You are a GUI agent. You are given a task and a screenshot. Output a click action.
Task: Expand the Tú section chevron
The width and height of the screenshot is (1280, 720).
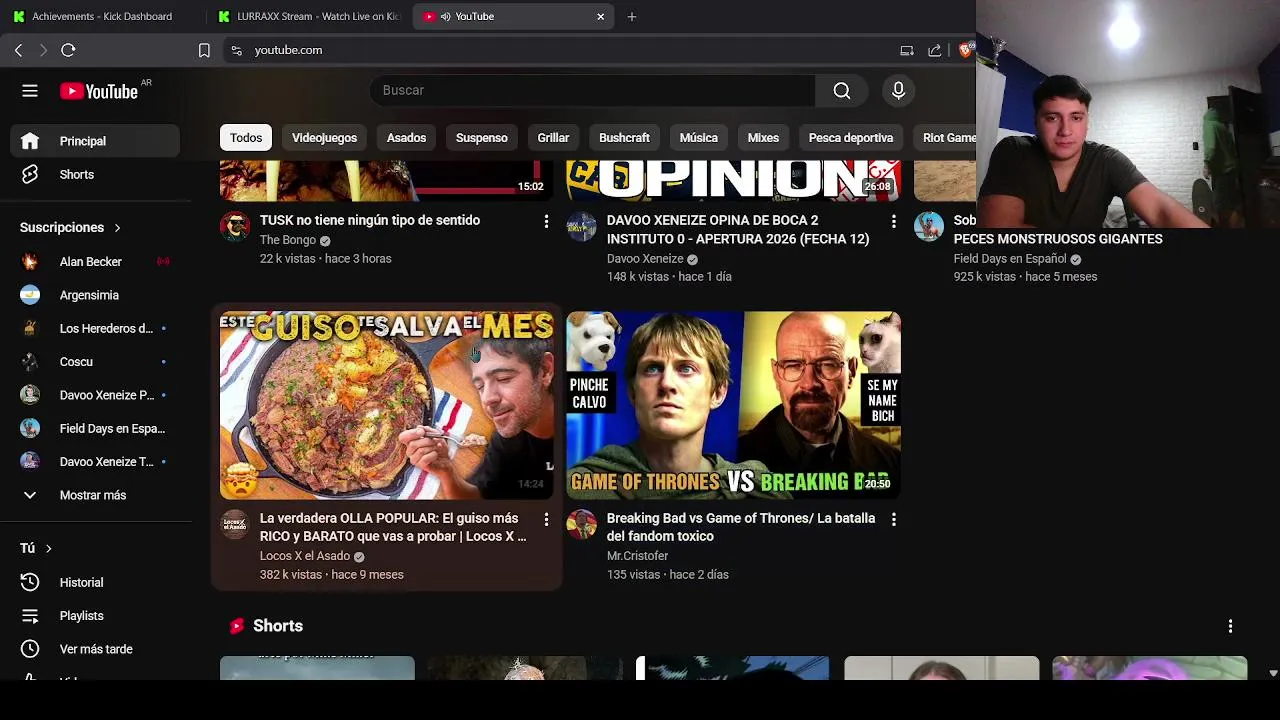pyautogui.click(x=48, y=548)
